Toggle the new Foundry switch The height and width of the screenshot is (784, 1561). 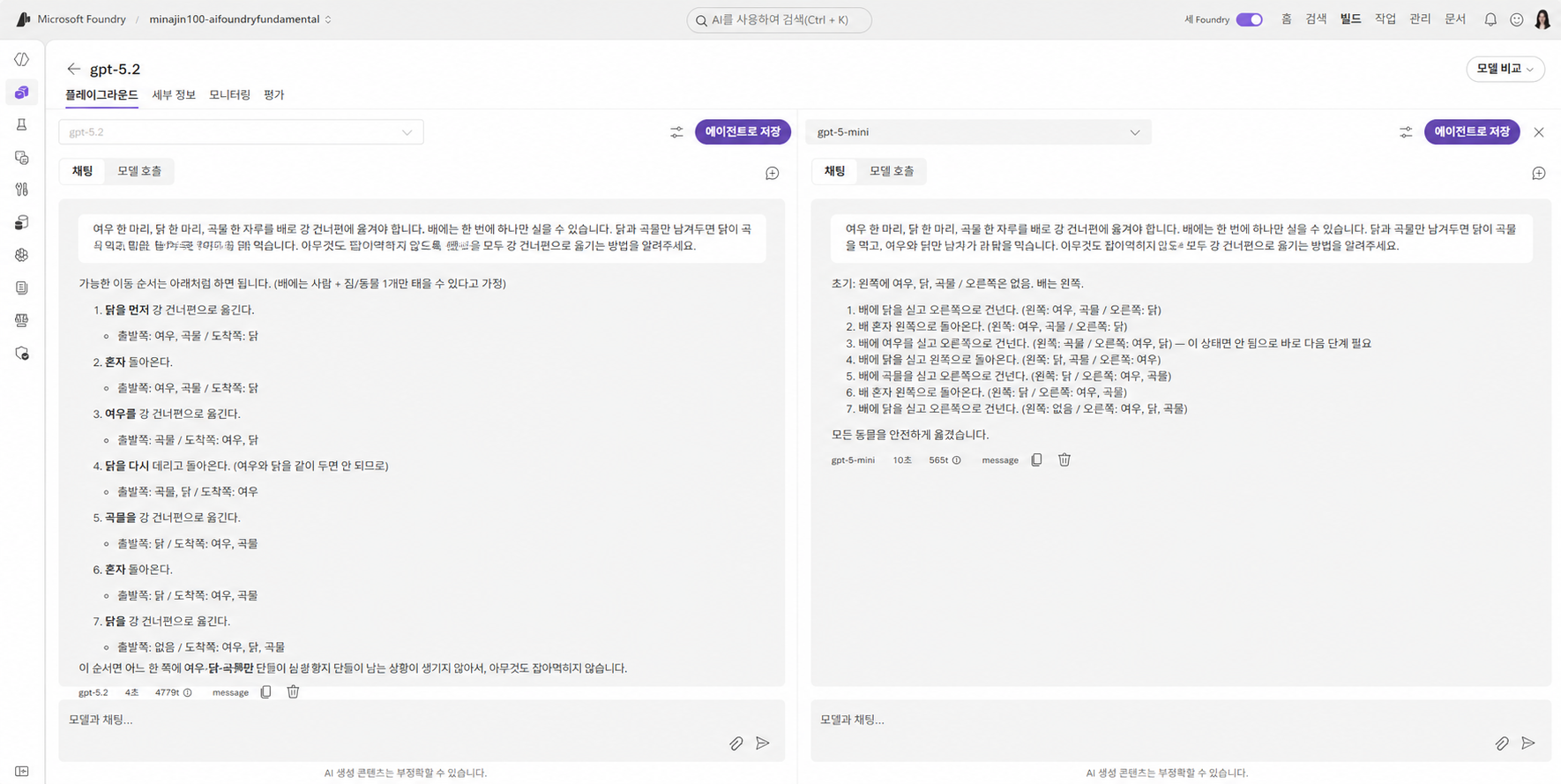click(x=1249, y=19)
